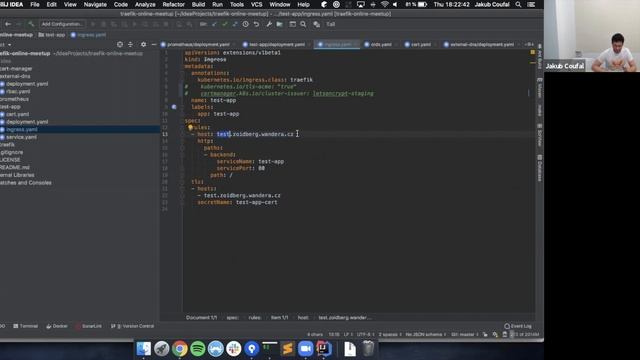Expand the prometheus folder in tree
Screen dimensions: 640x360
[x=14, y=99]
